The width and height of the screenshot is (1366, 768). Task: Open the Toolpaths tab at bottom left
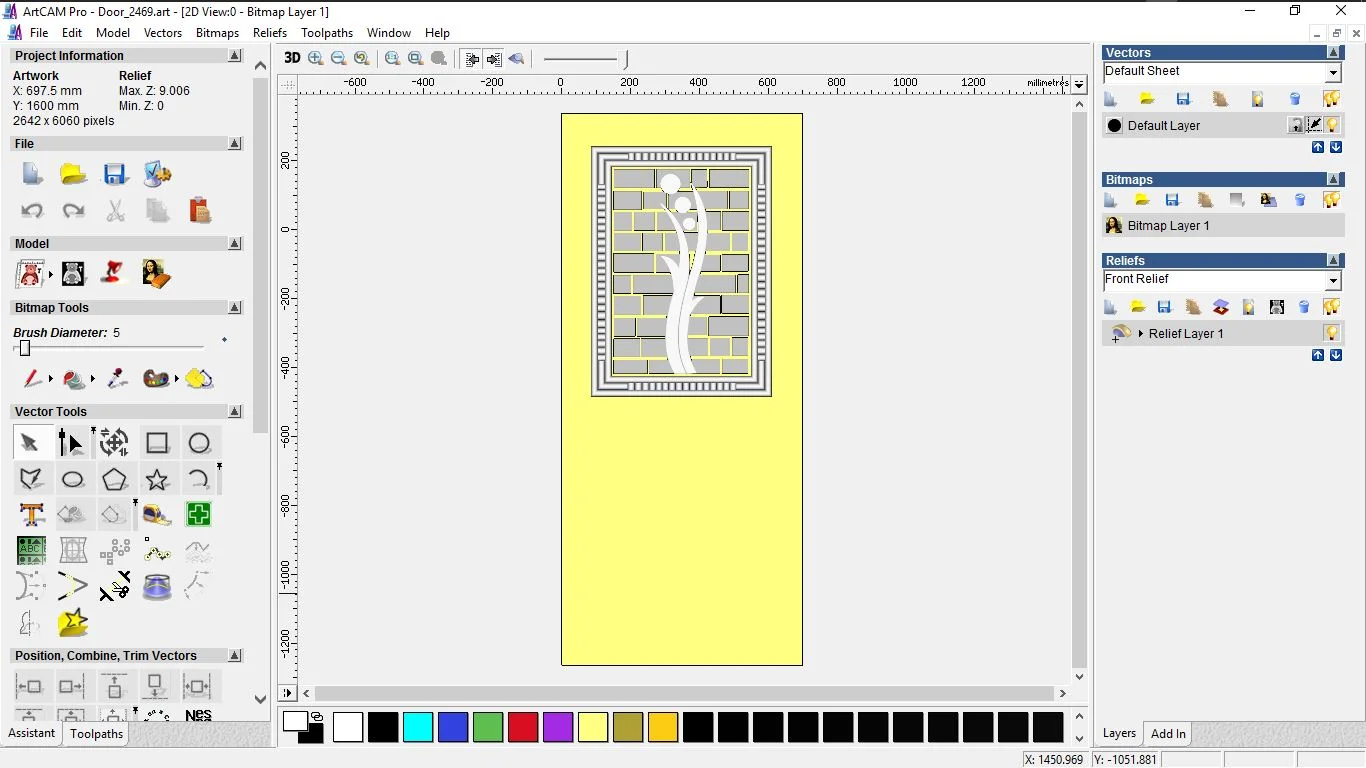tap(96, 733)
